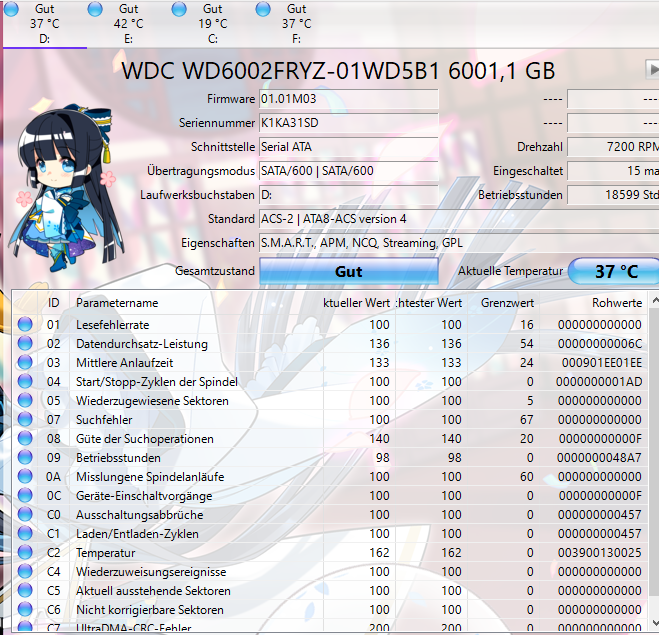Select the Laden/Entladen-Zyklen parameter name
Viewport: 659px width, 635px height.
click(137, 534)
